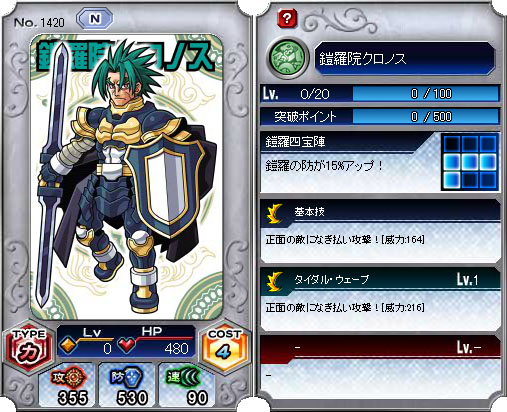507x412 pixels.
Task: Click the character card artwork
Action: point(126,177)
